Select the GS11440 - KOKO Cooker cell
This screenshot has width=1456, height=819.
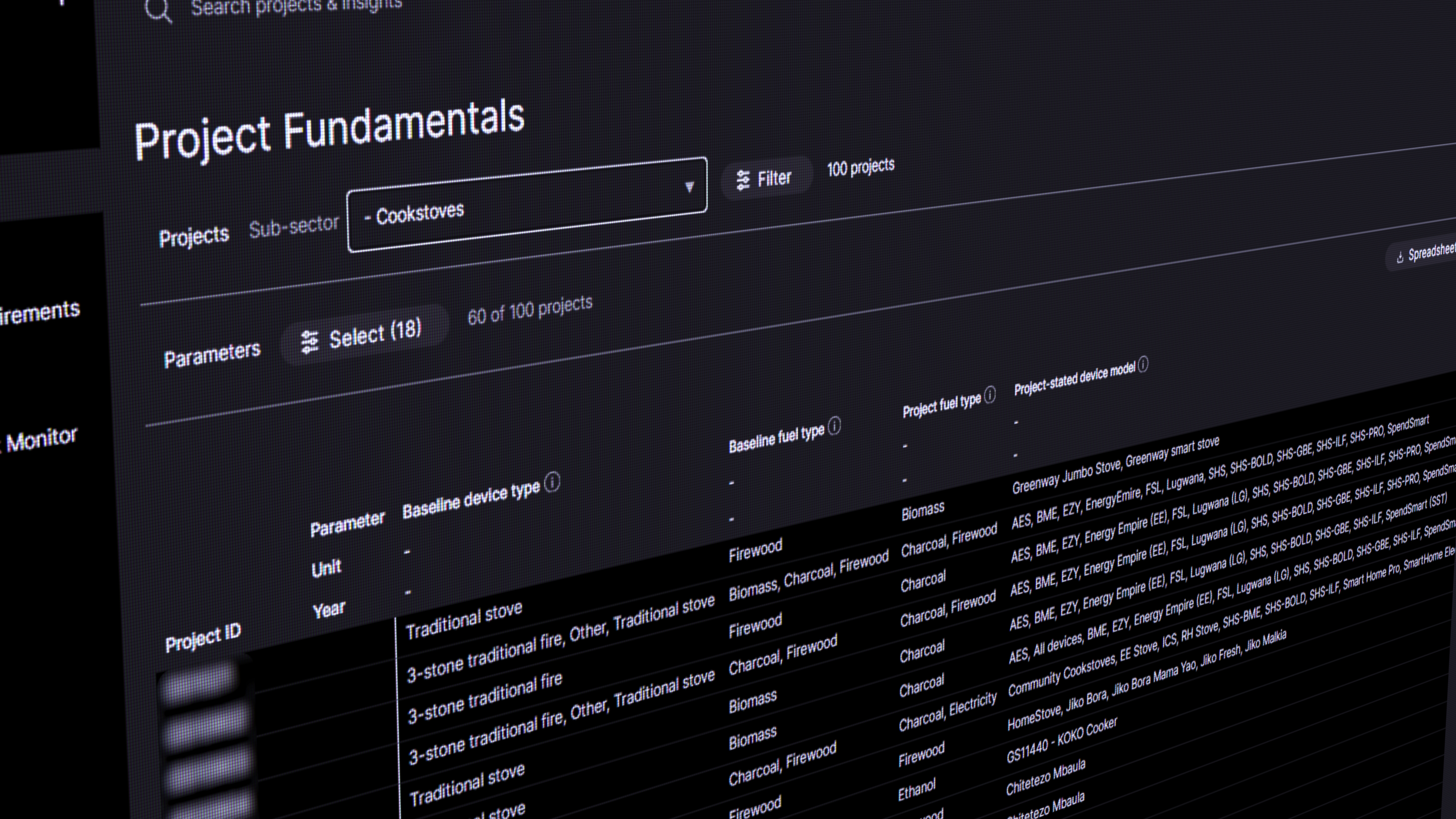coord(1062,740)
